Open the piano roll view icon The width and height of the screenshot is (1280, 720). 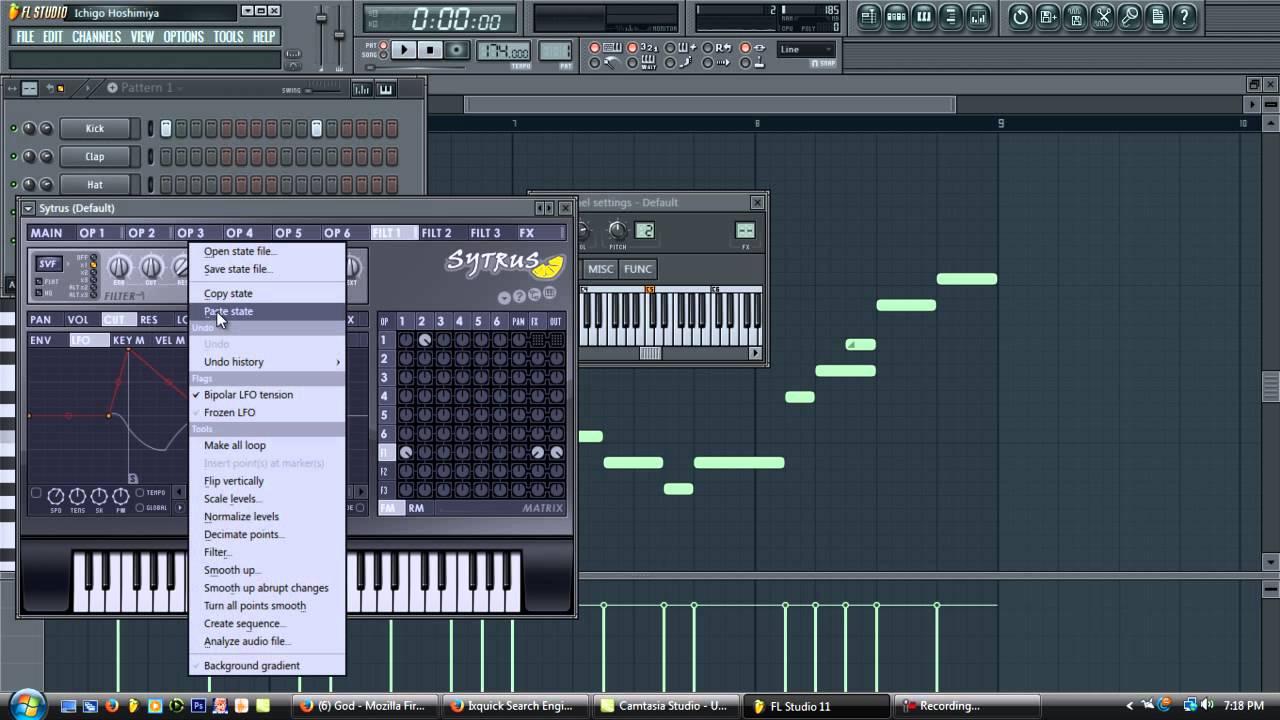(924, 16)
